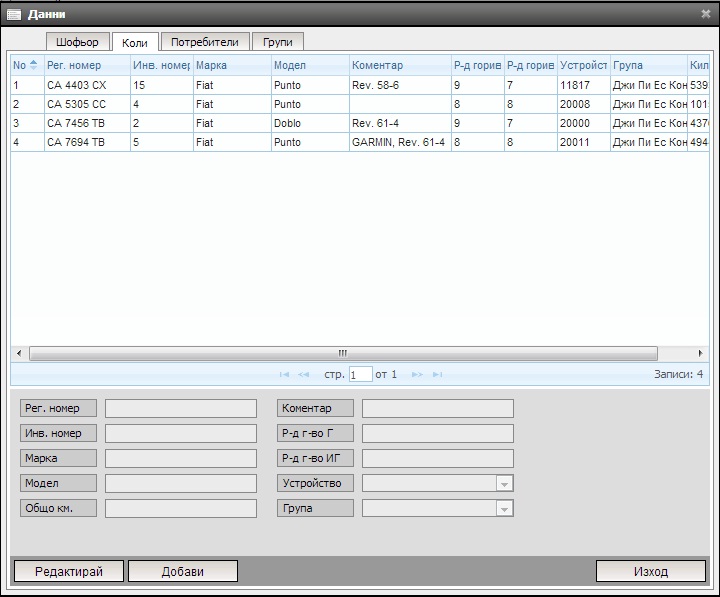The image size is (720, 597).
Task: Click the Добави button
Action: point(182,571)
